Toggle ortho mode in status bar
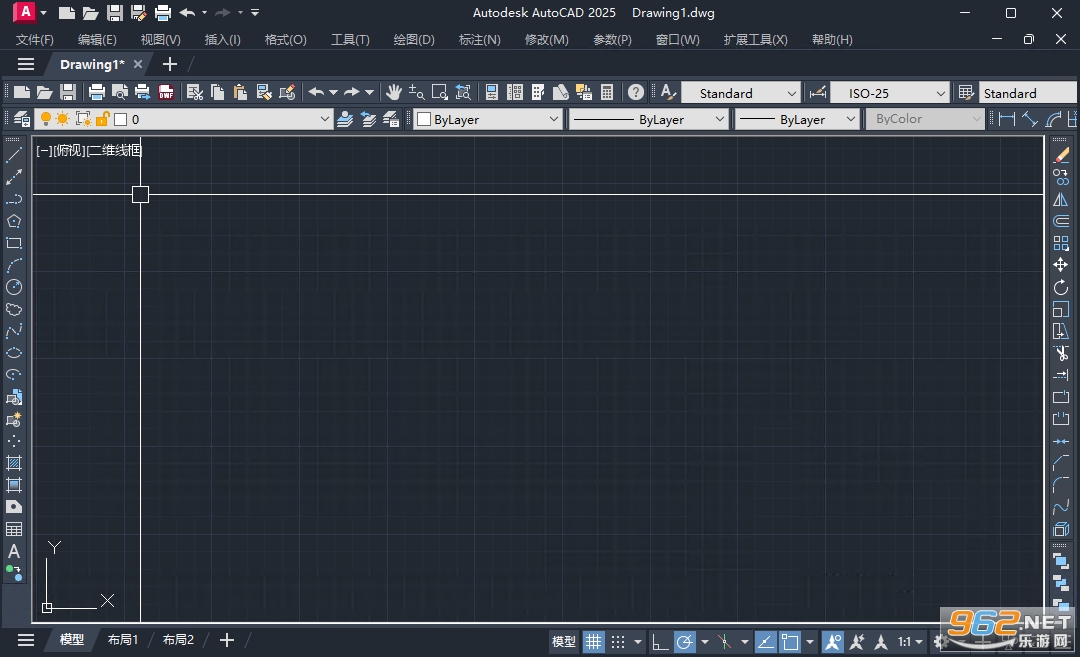This screenshot has height=657, width=1080. coord(659,642)
